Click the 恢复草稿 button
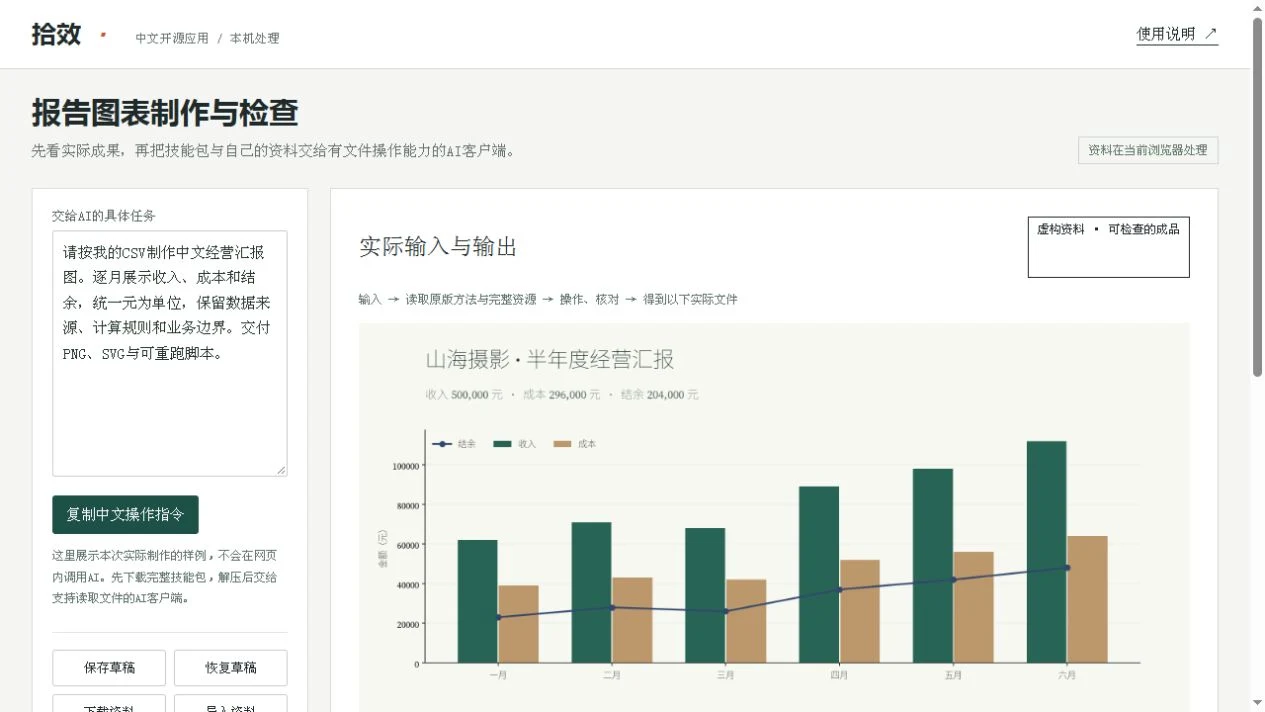 [x=231, y=668]
